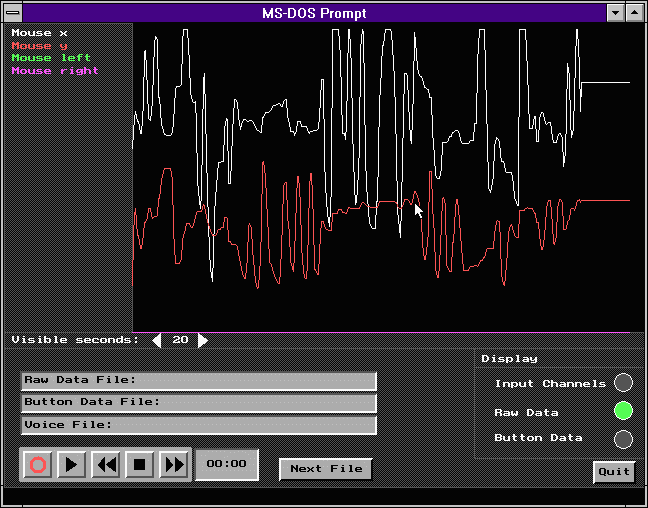Click the Display panel heading
This screenshot has height=508, width=648.
pyautogui.click(x=509, y=359)
